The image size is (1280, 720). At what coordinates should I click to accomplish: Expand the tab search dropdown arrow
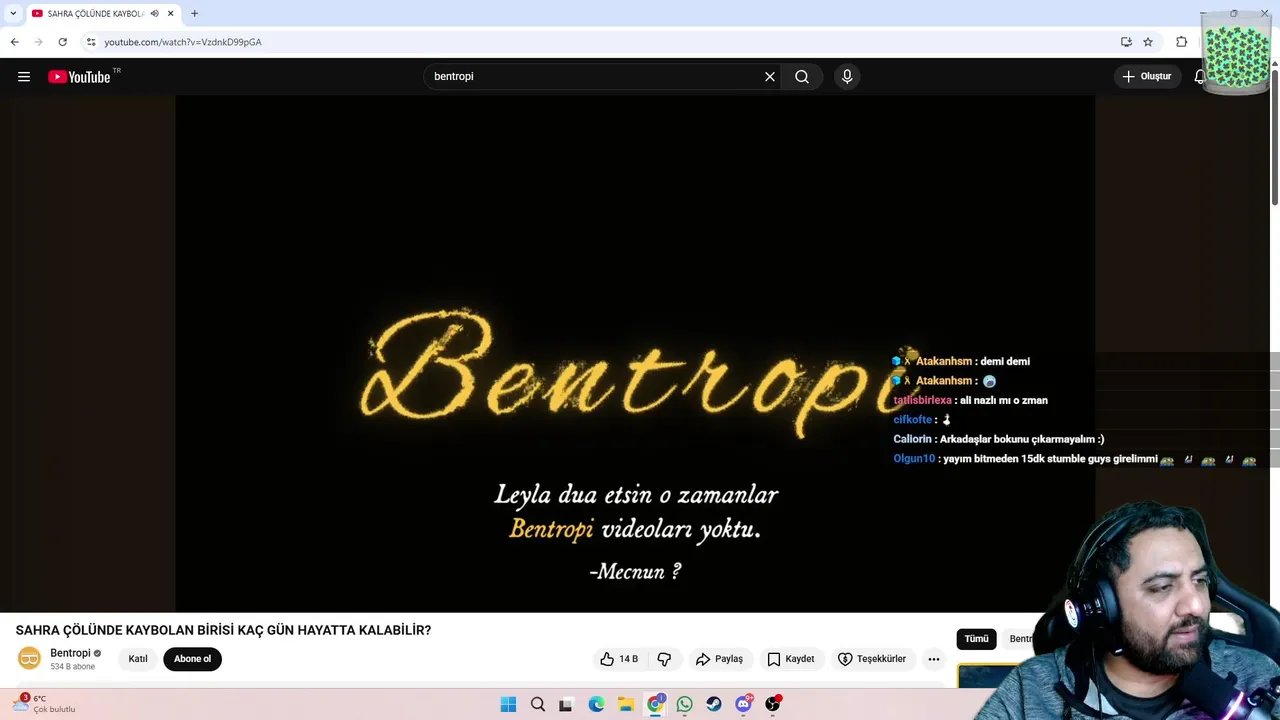(x=13, y=13)
